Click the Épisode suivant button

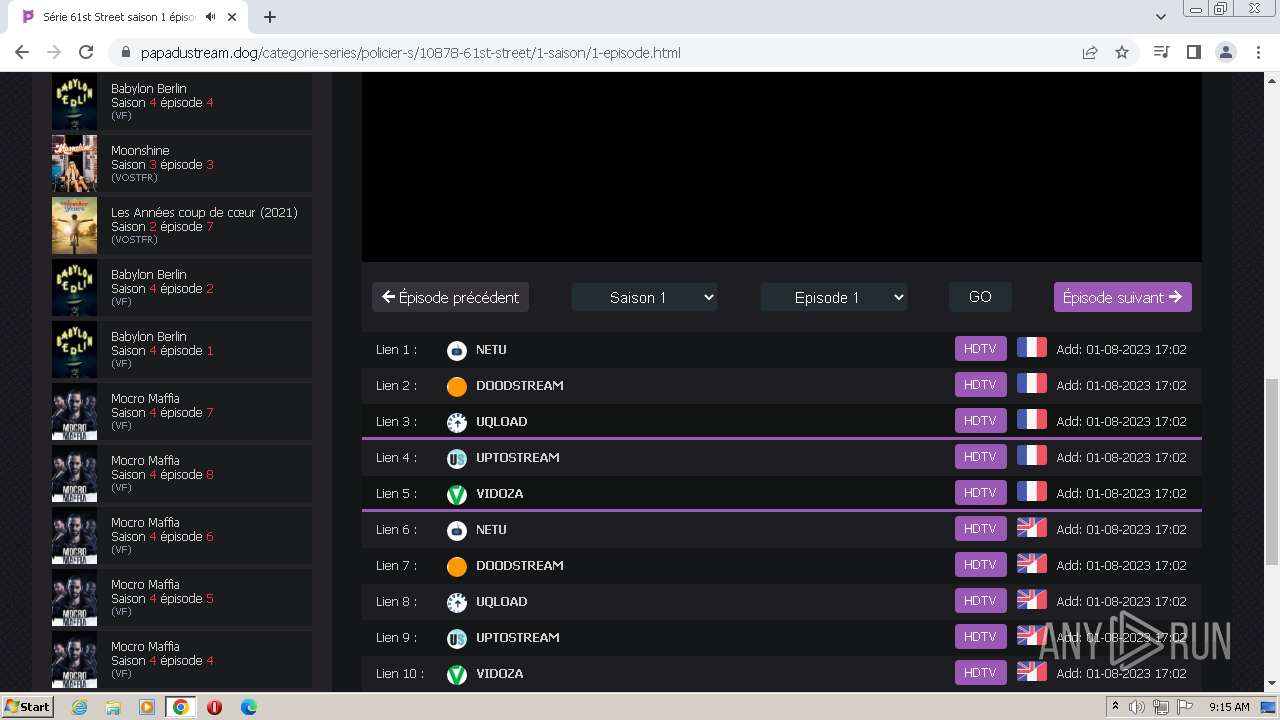[1122, 297]
